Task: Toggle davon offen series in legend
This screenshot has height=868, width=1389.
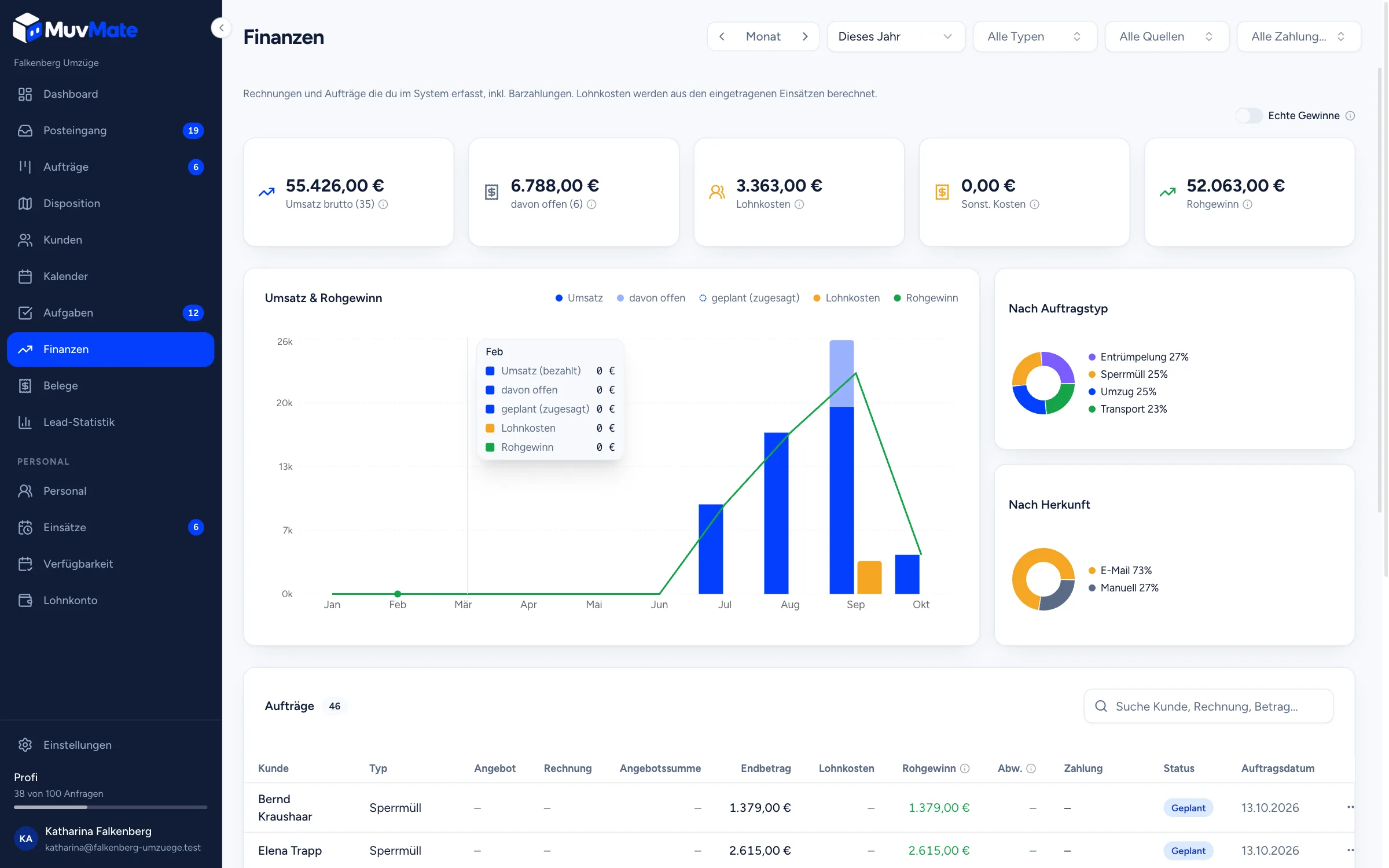Action: 651,298
